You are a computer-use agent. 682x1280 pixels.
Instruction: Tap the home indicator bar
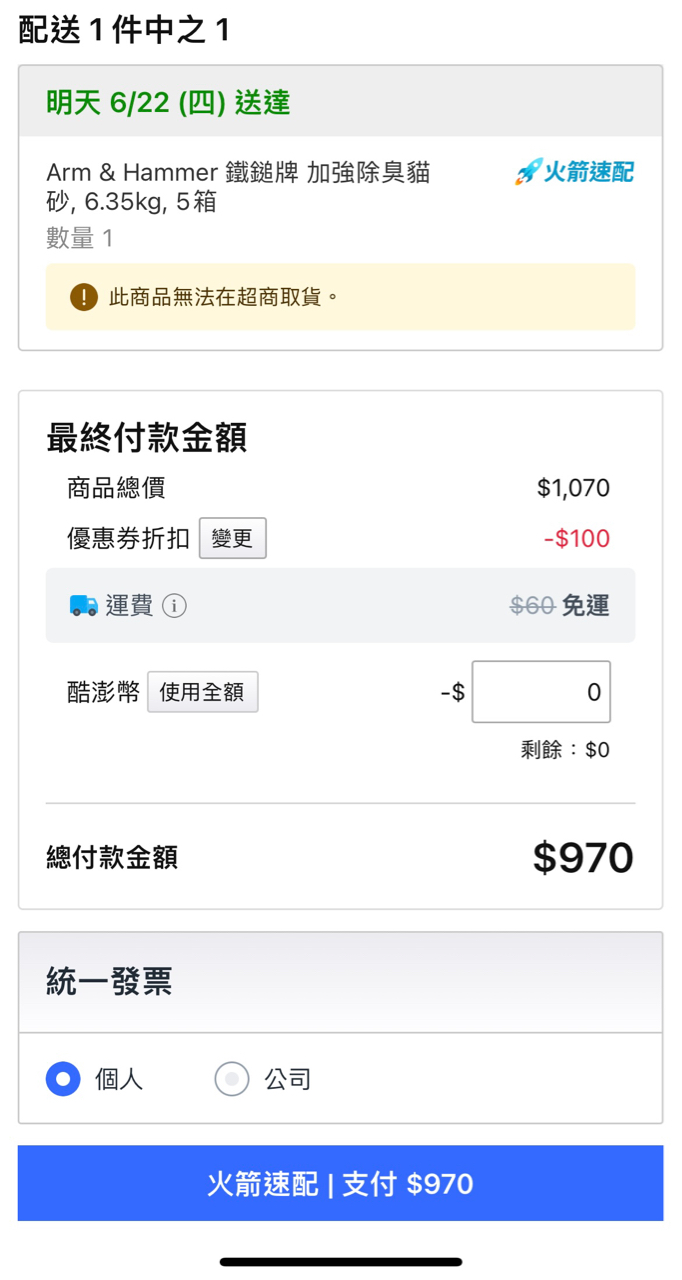click(x=341, y=1262)
